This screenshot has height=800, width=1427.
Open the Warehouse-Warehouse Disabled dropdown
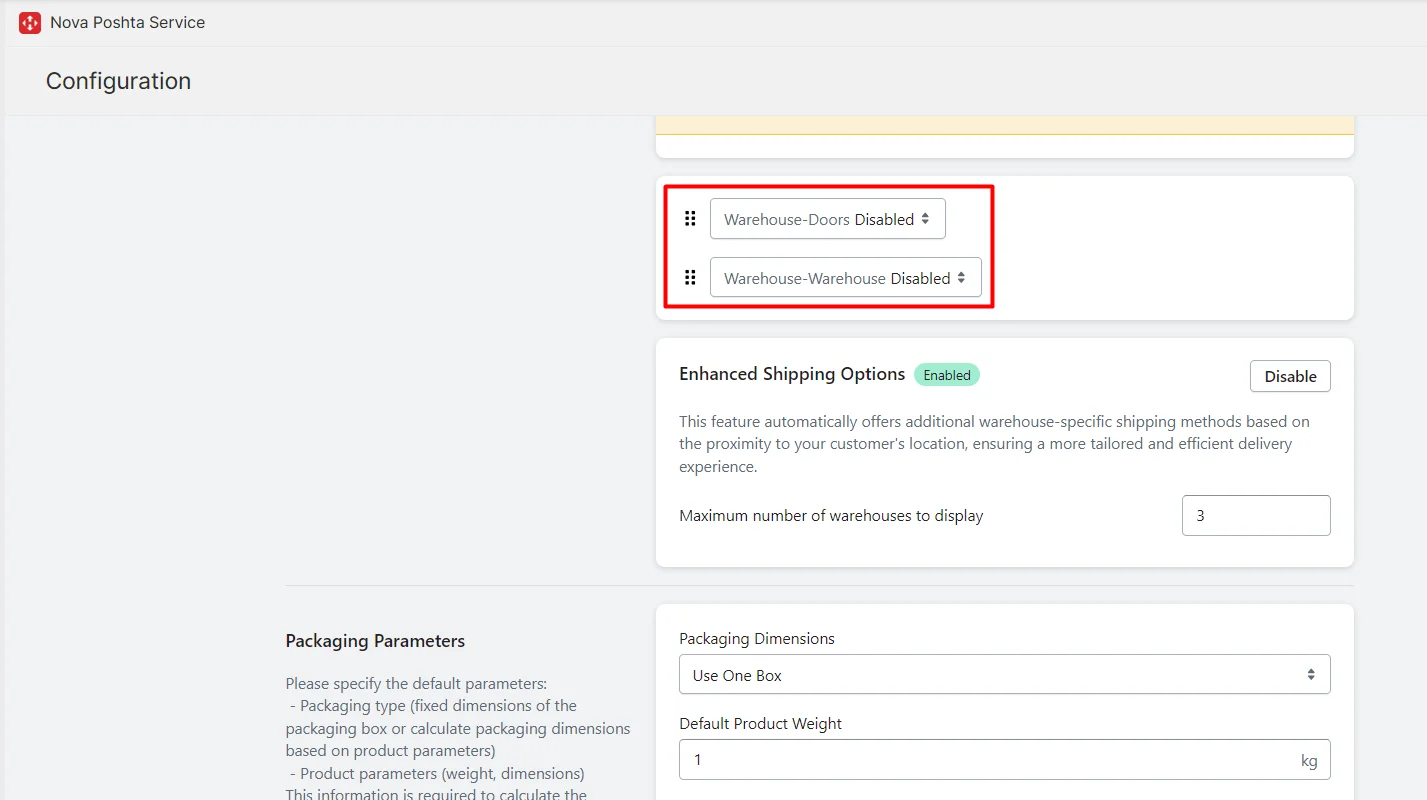[x=846, y=278]
